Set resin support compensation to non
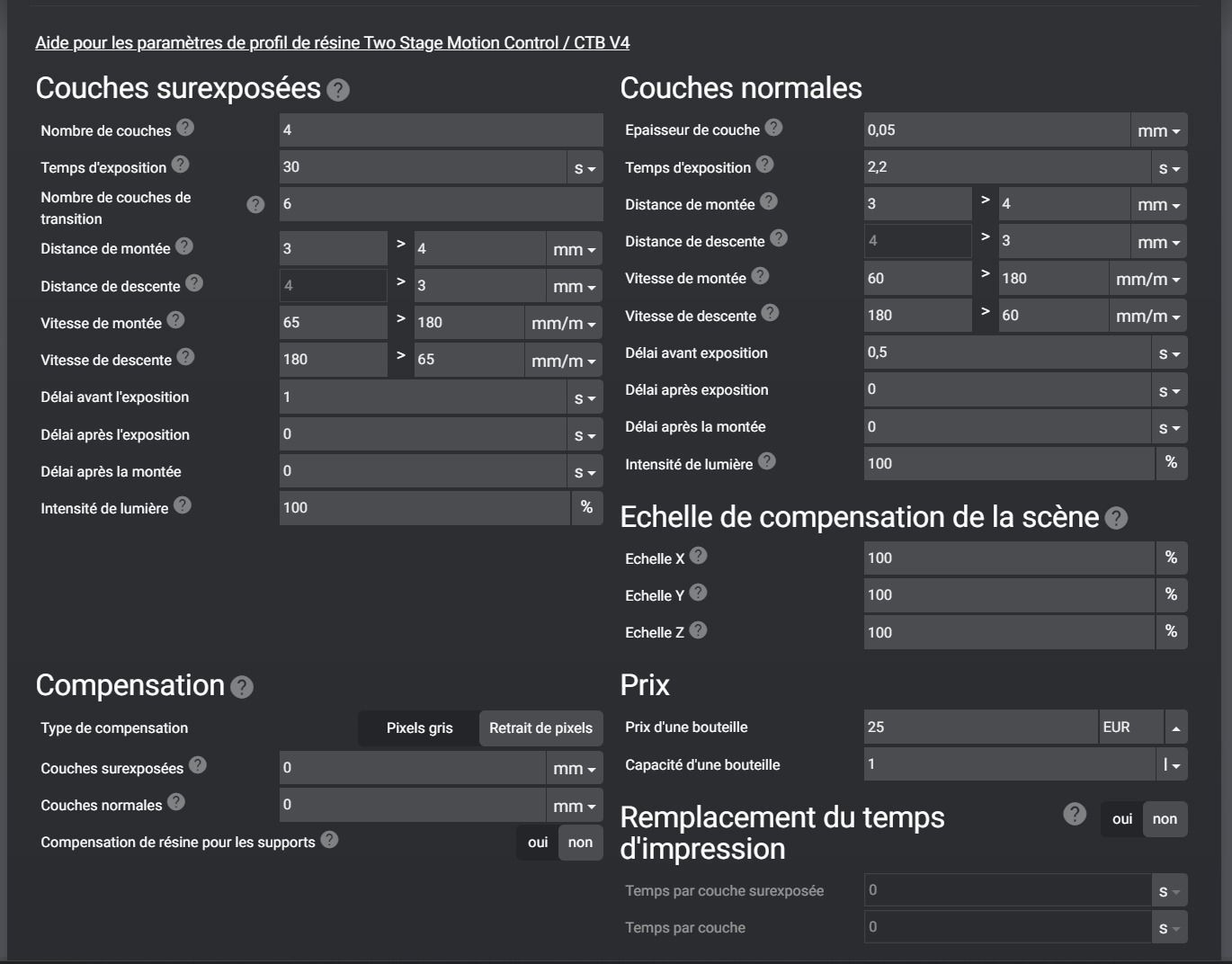 pyautogui.click(x=580, y=843)
